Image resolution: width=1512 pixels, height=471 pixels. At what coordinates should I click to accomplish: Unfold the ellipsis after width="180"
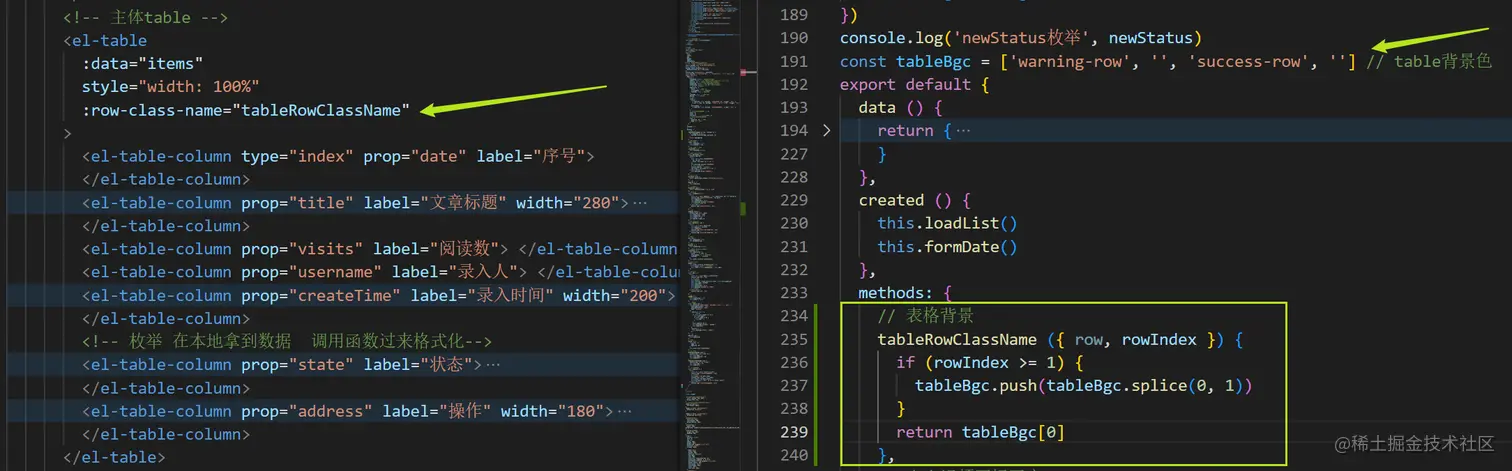(x=625, y=411)
